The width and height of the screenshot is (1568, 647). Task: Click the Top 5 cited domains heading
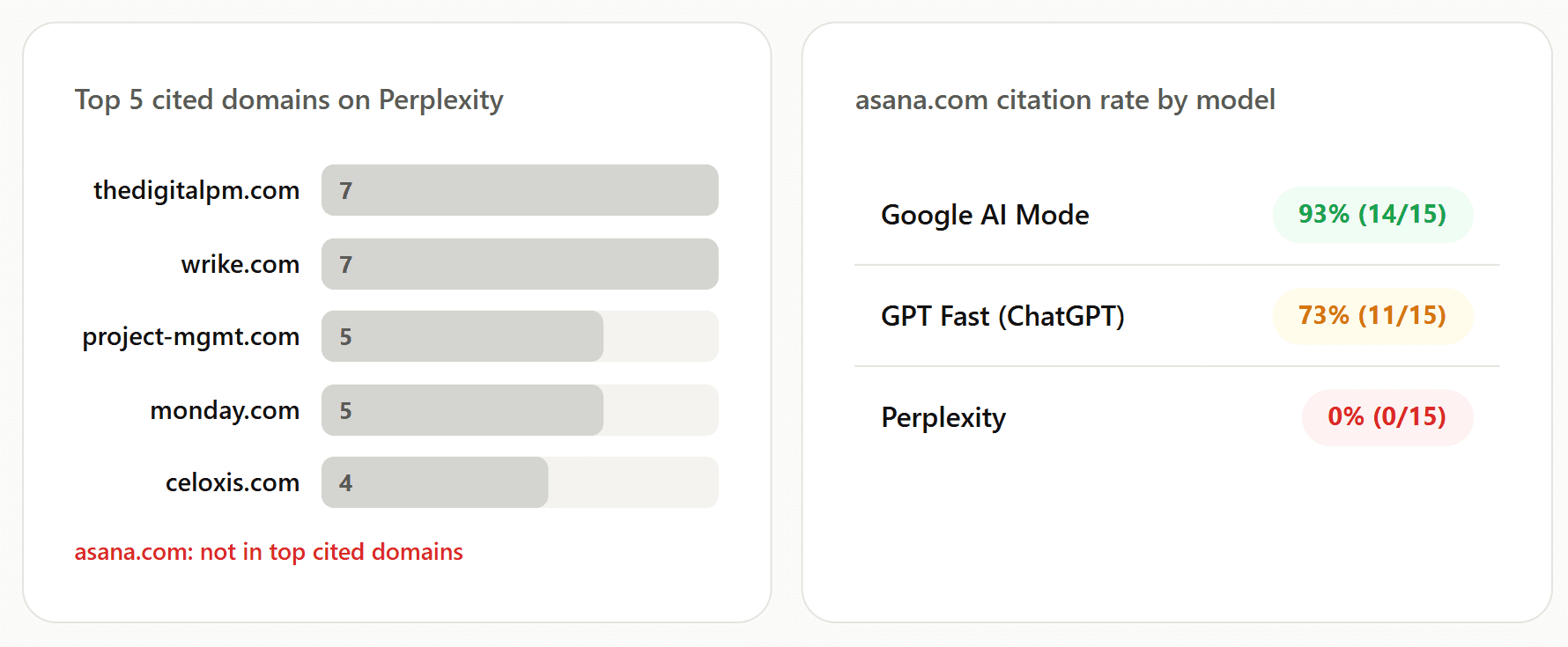click(x=289, y=100)
